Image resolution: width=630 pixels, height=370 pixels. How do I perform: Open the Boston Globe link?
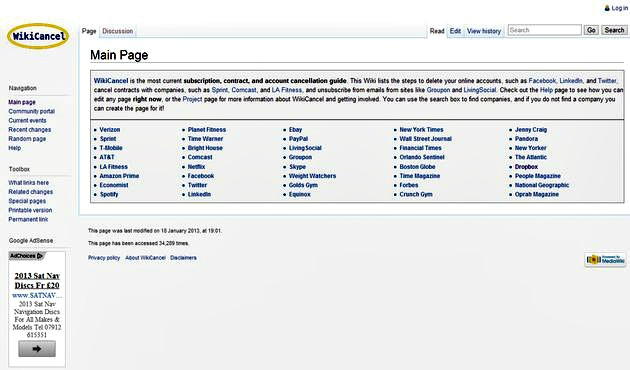pyautogui.click(x=417, y=167)
